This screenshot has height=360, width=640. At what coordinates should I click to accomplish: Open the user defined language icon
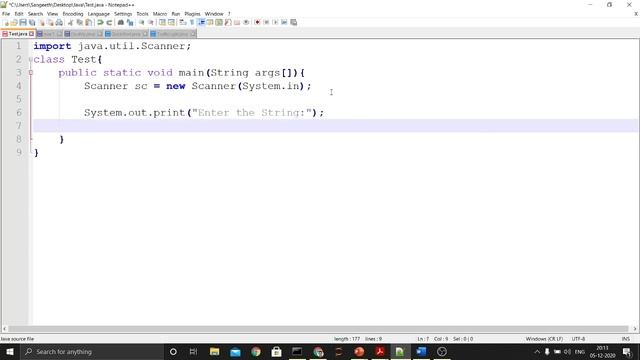(210, 22)
